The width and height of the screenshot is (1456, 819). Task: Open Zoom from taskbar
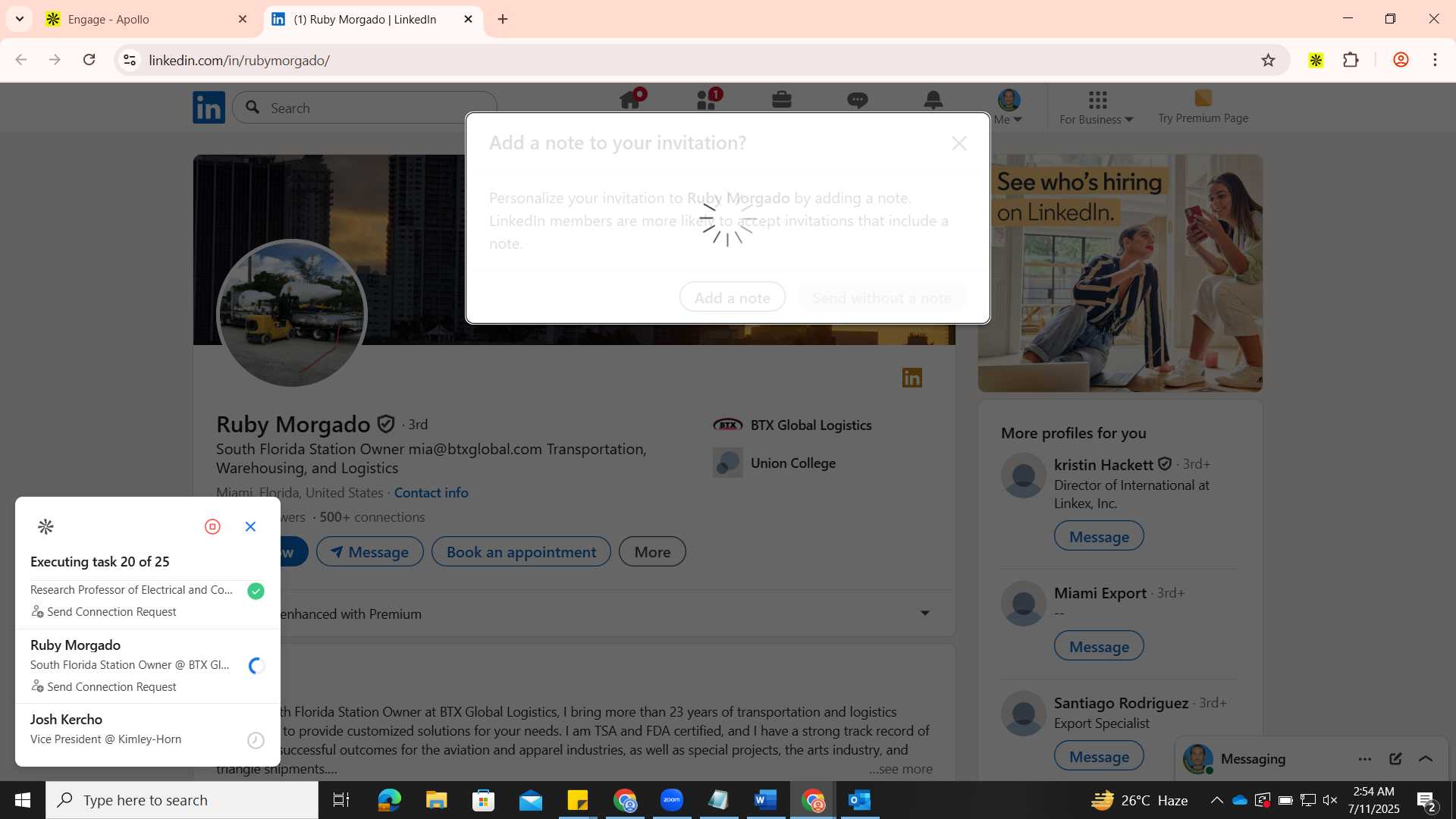pos(672,800)
